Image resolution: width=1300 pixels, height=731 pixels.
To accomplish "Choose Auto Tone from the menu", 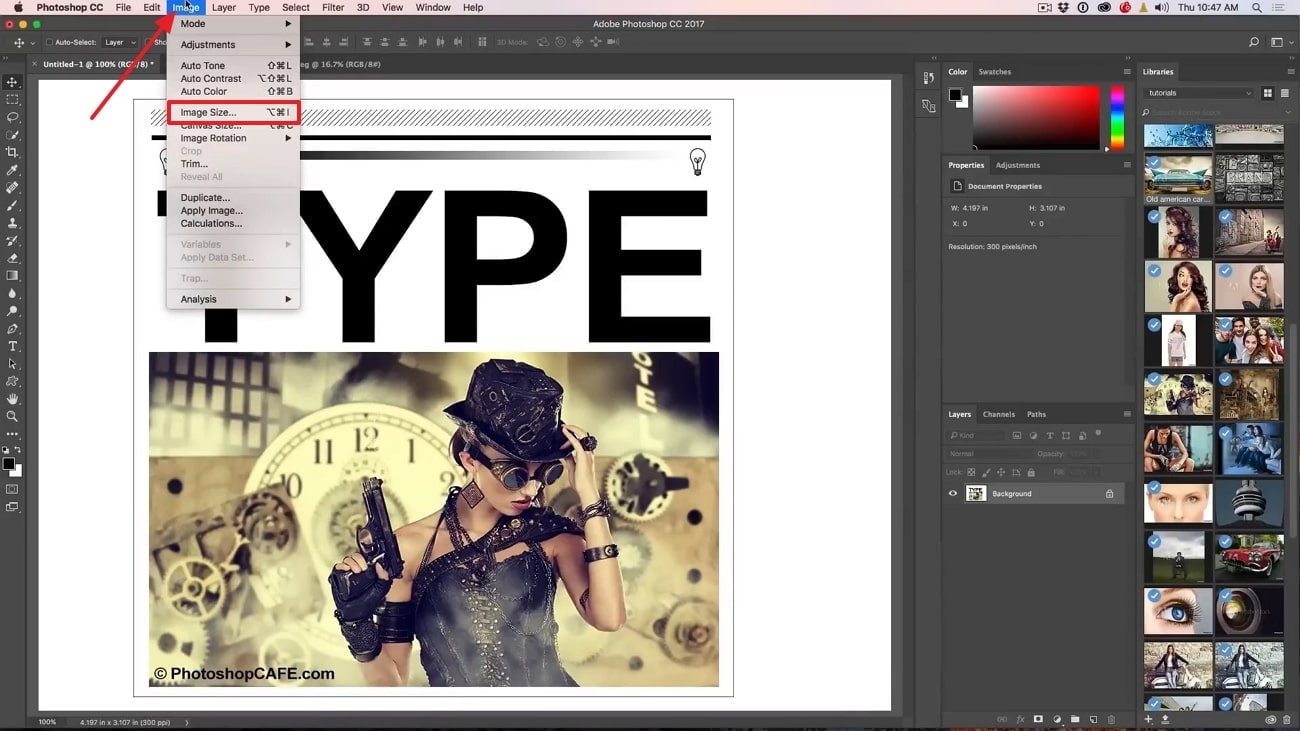I will [233, 66].
